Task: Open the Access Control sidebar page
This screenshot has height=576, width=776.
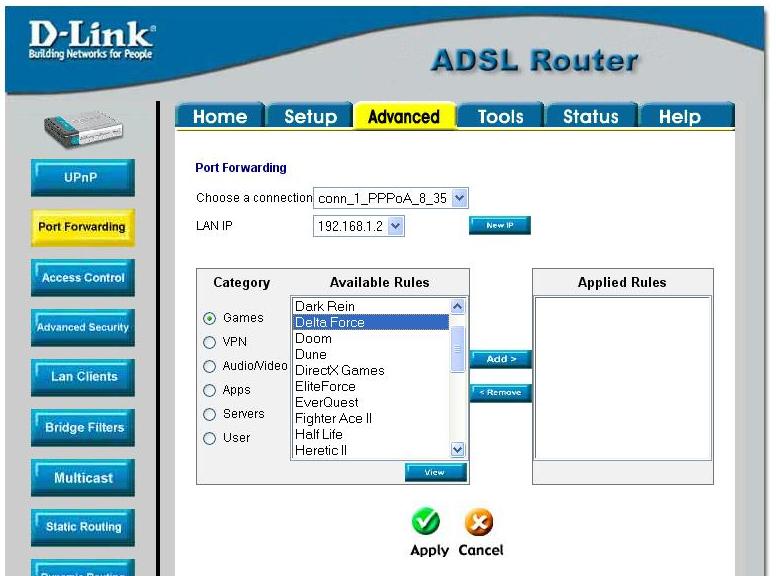Action: tap(83, 278)
